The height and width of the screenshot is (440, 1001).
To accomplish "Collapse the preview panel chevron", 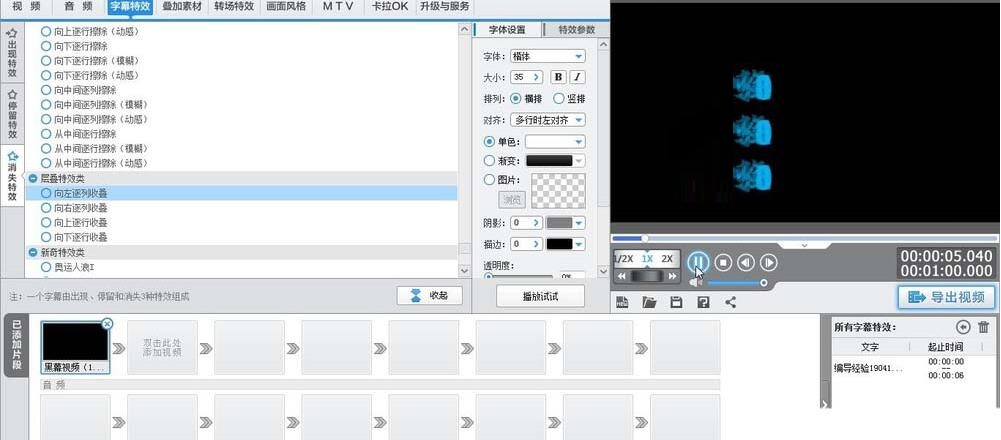I will pyautogui.click(x=804, y=245).
